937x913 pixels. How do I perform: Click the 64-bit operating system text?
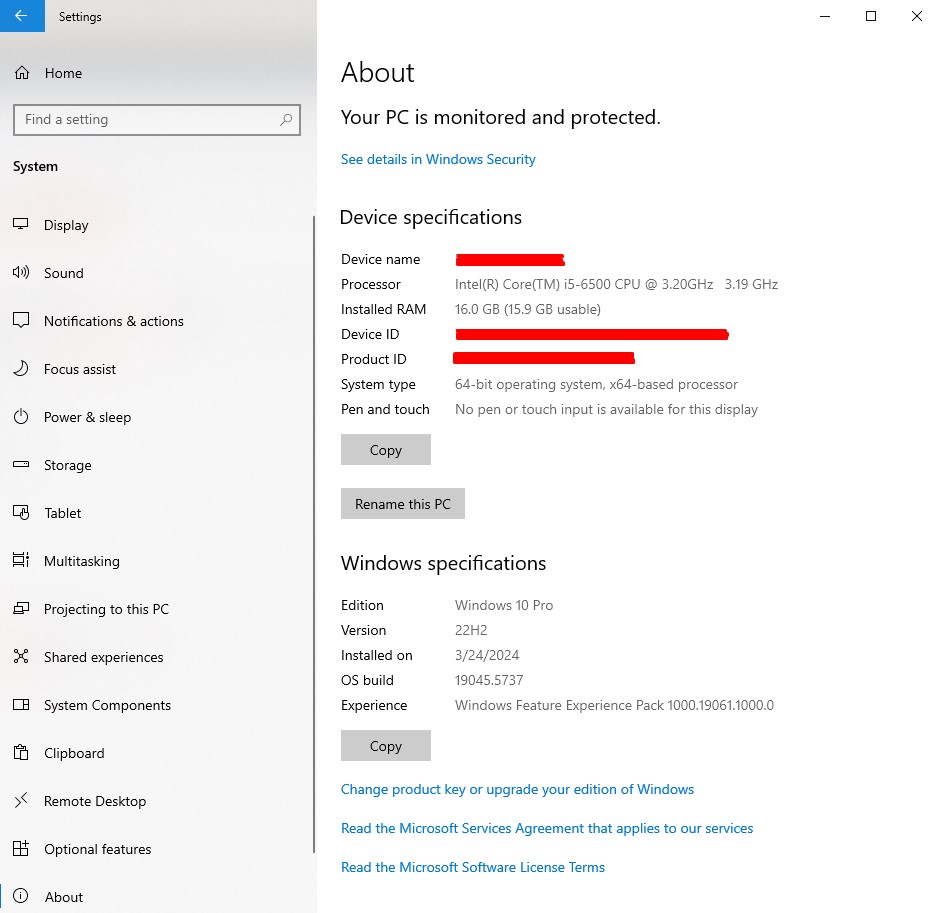click(x=596, y=384)
